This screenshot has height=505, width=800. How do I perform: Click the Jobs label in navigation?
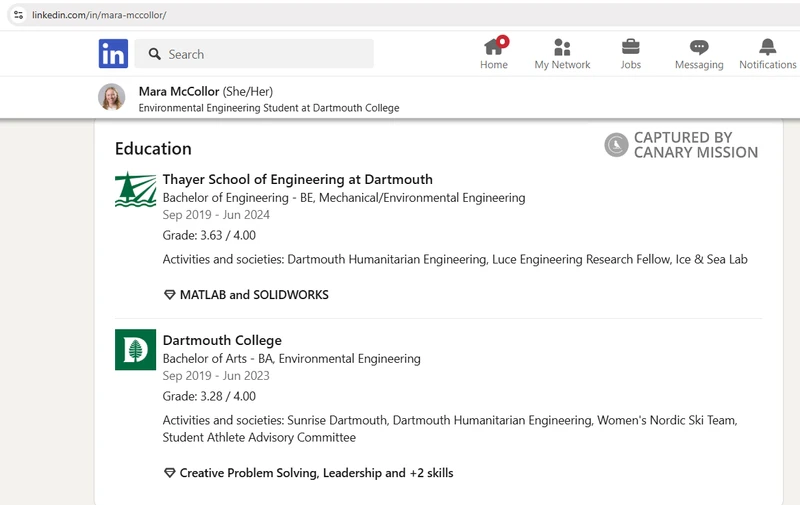click(631, 65)
